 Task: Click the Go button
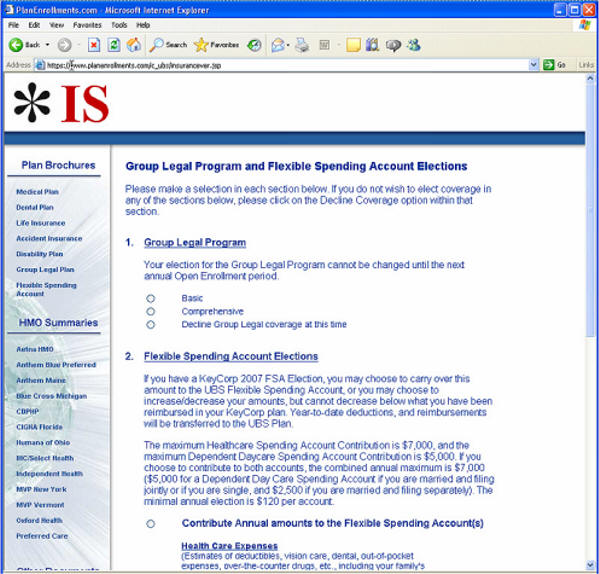point(555,65)
